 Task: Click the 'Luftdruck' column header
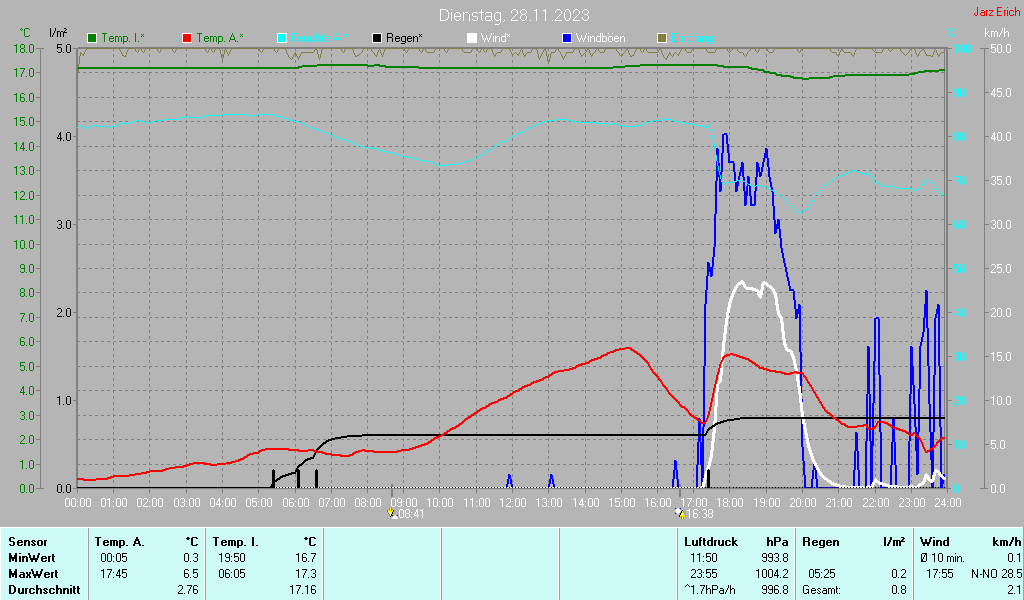click(711, 542)
